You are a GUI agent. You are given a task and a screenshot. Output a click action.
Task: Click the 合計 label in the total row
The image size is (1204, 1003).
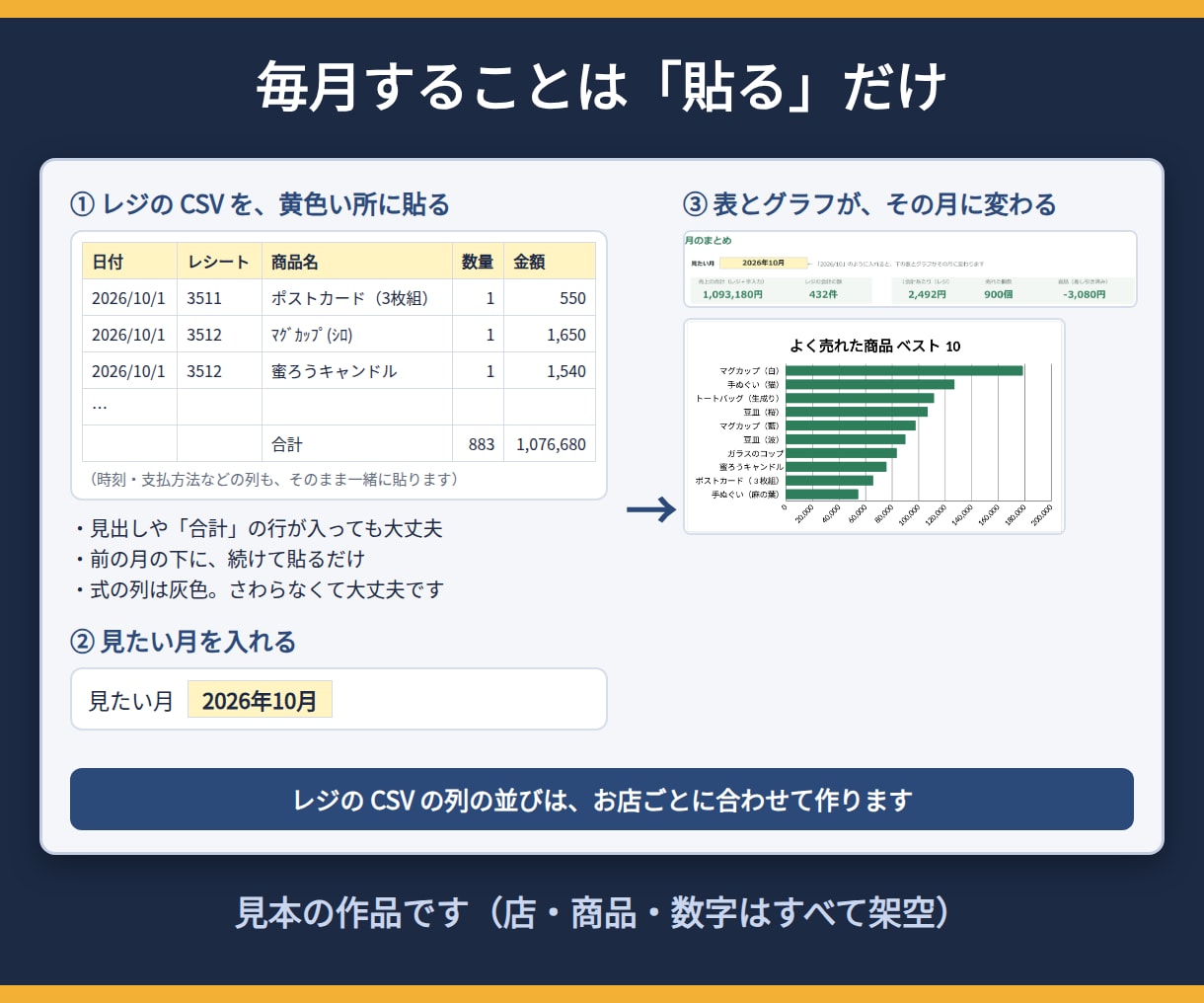pyautogui.click(x=356, y=443)
